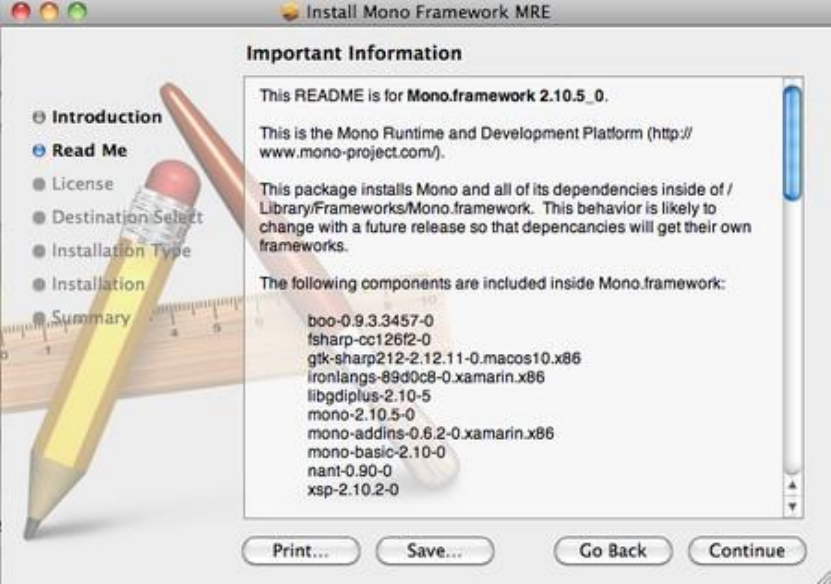
Task: Minimize the installer with yellow button
Action: (49, 11)
